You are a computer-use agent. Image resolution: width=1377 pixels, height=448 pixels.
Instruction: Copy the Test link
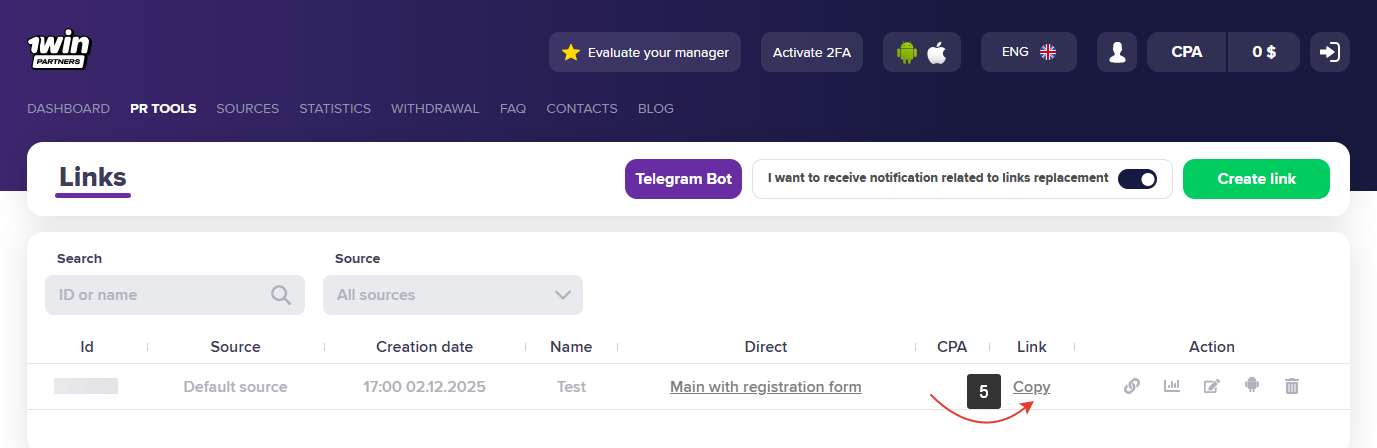[x=1032, y=387]
